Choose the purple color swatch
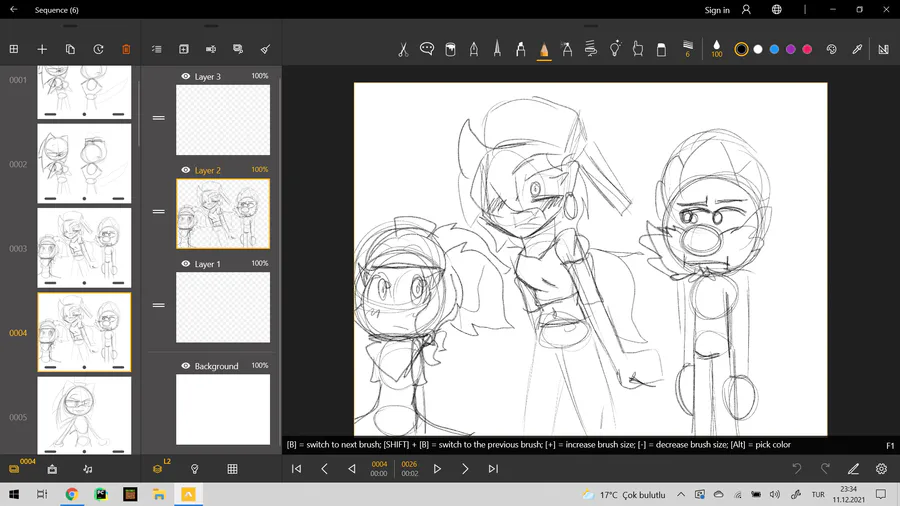This screenshot has height=506, width=900. click(790, 49)
